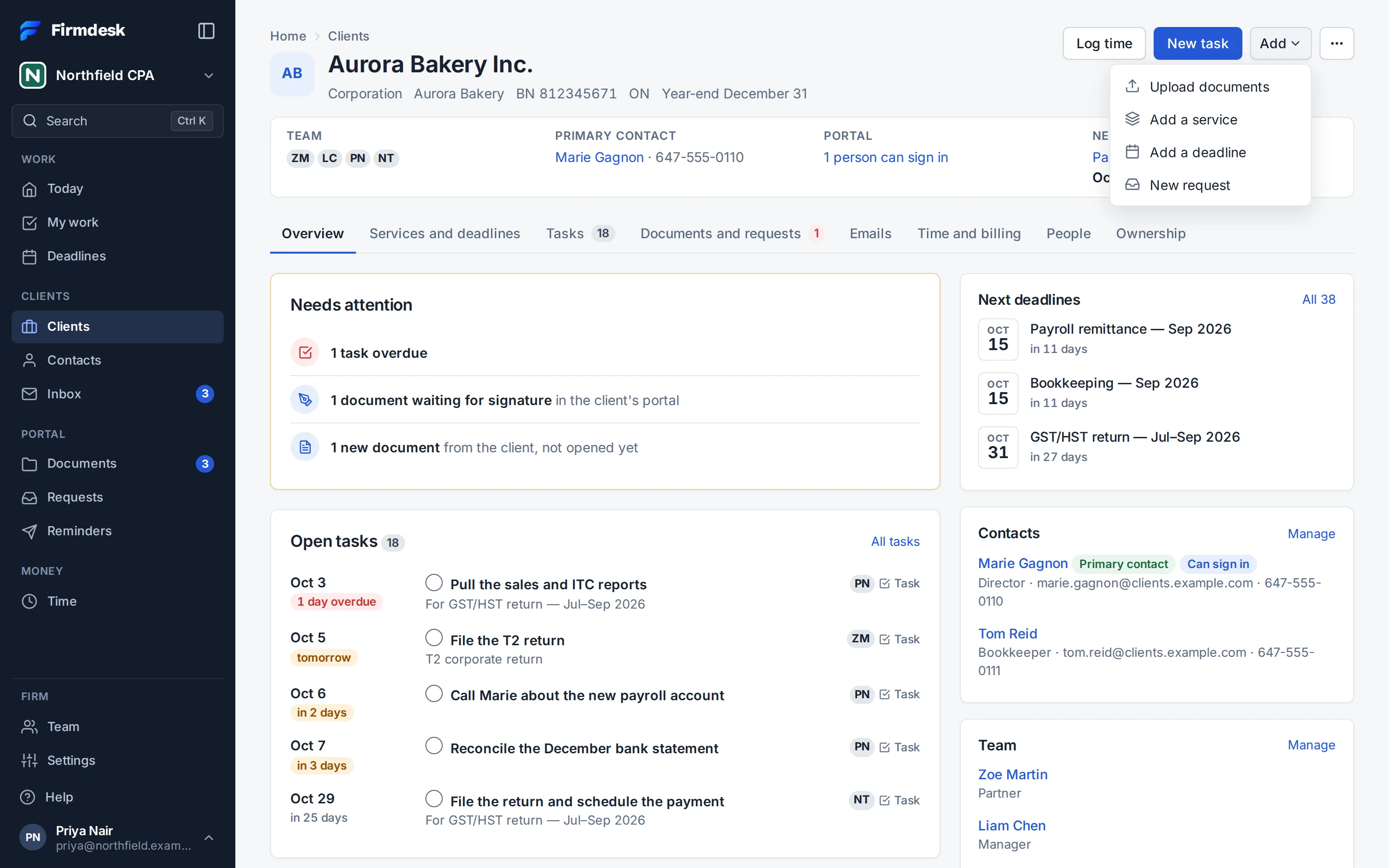The image size is (1389, 868).
Task: Click Manage in the Contacts card
Action: tap(1311, 534)
